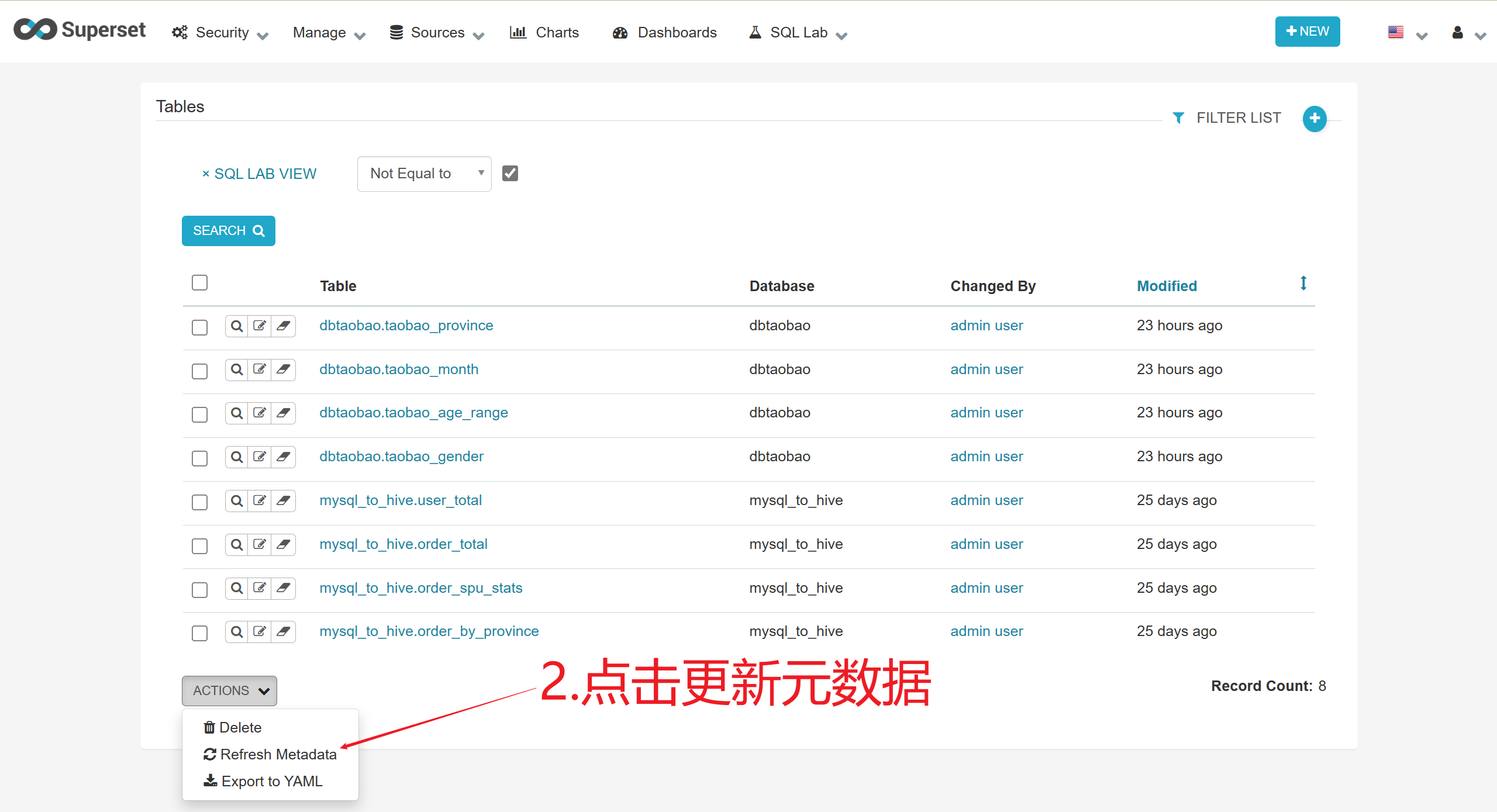
Task: Click the blue plus add-table icon
Action: 1314,119
